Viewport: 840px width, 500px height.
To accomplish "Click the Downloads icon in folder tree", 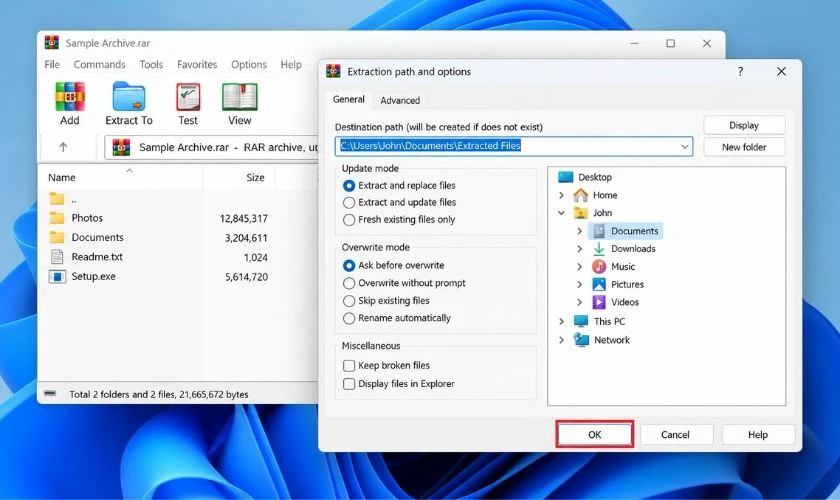I will coord(599,249).
